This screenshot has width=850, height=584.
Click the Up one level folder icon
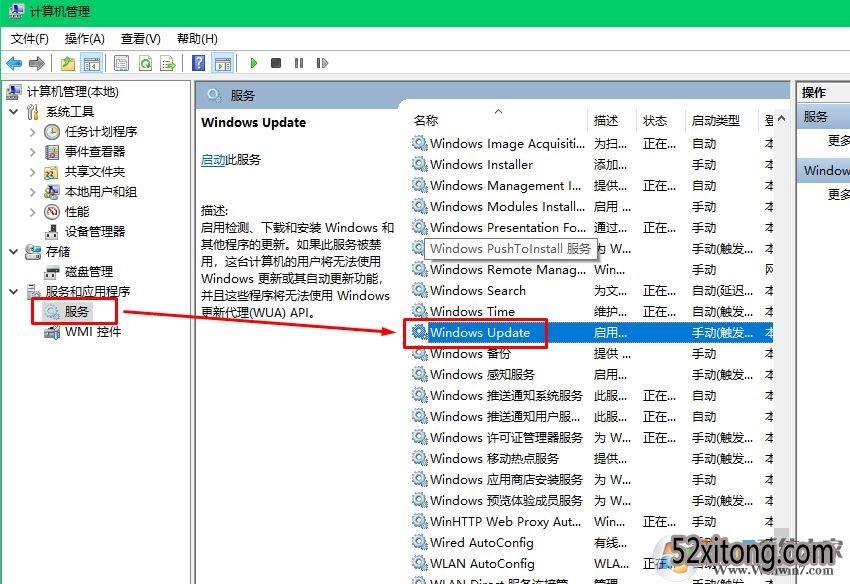[x=68, y=63]
